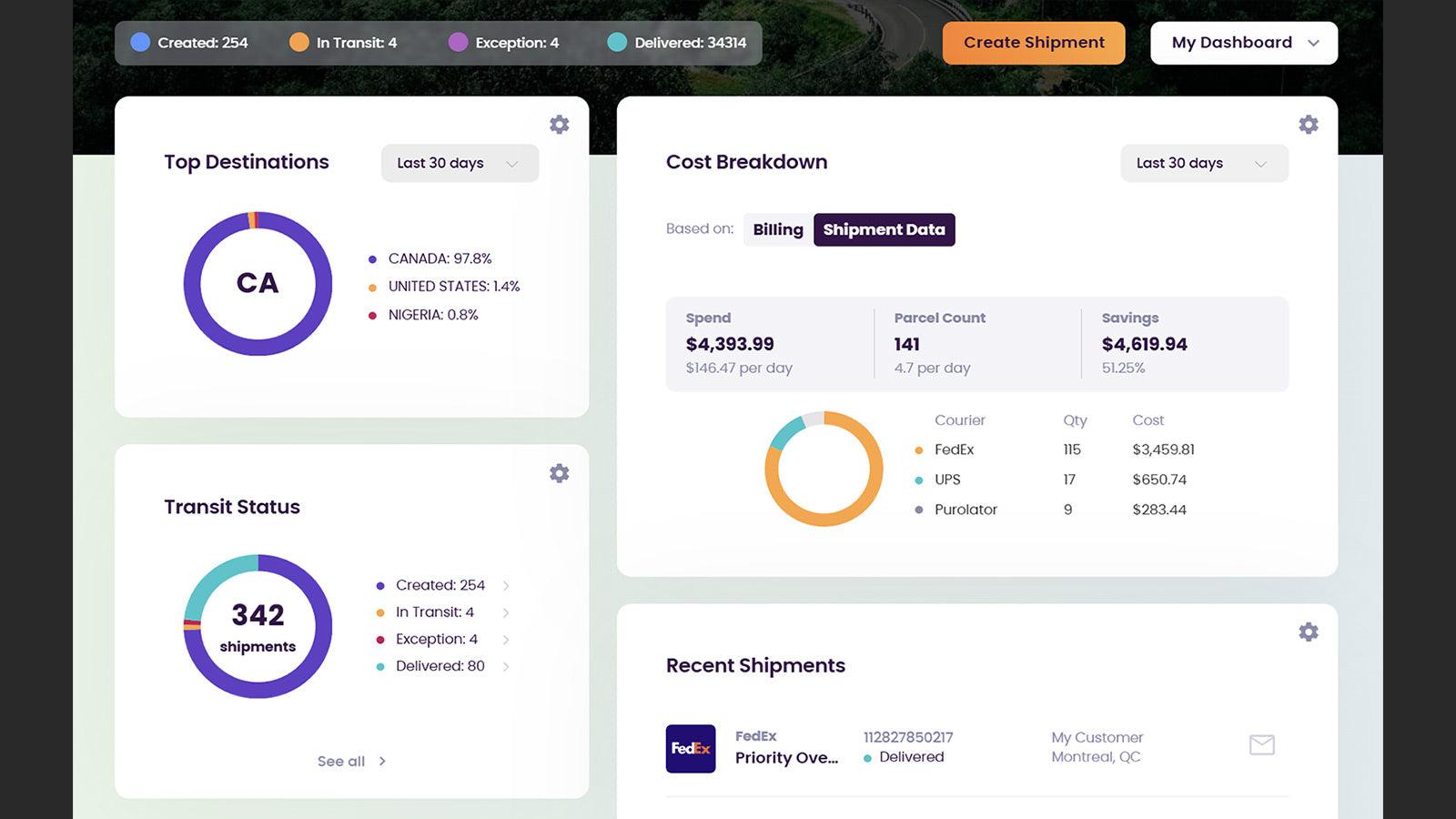The image size is (1456, 819).
Task: Click tracking number 112827850217
Action: pos(908,737)
